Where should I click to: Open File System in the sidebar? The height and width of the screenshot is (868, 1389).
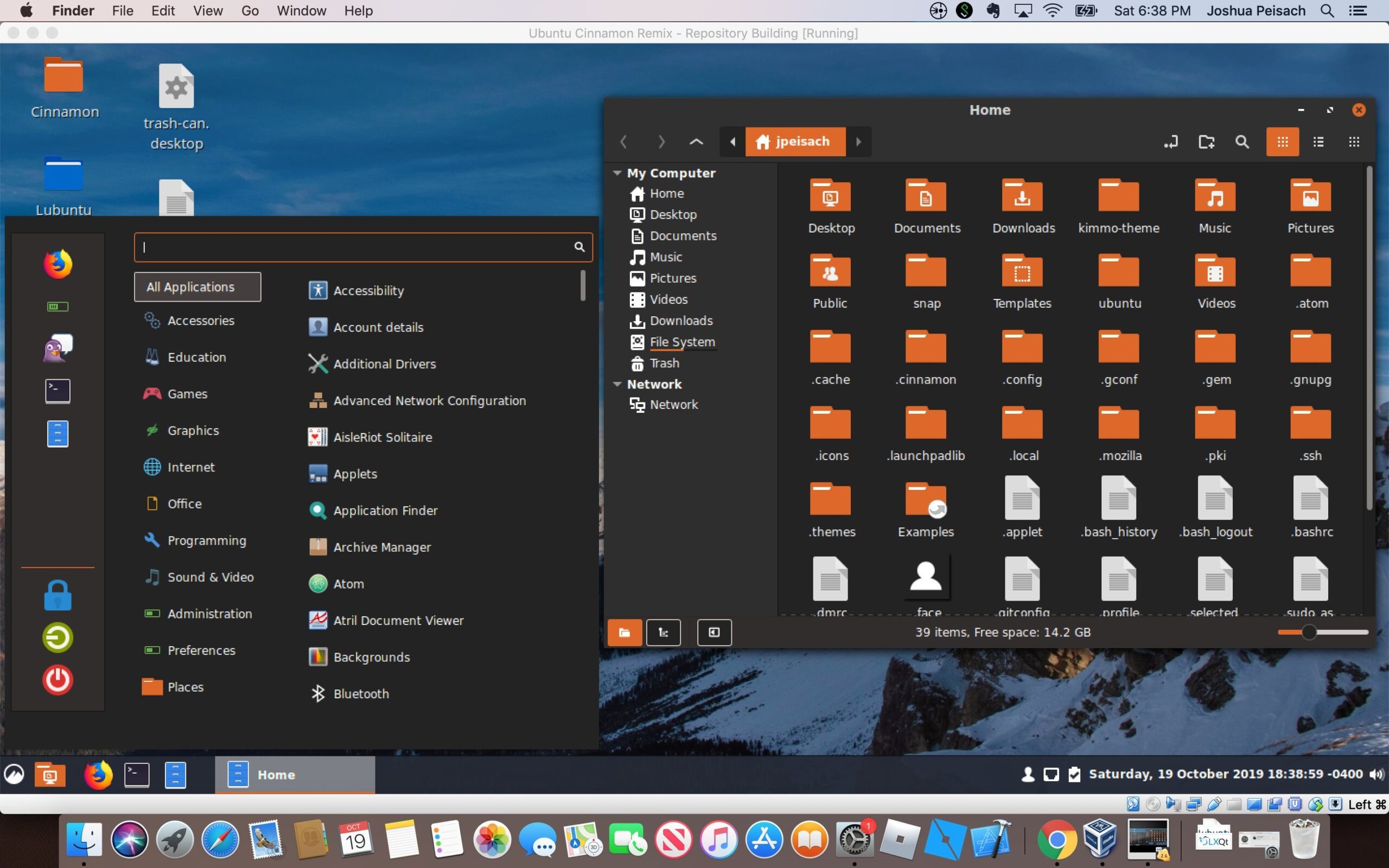pyautogui.click(x=673, y=342)
